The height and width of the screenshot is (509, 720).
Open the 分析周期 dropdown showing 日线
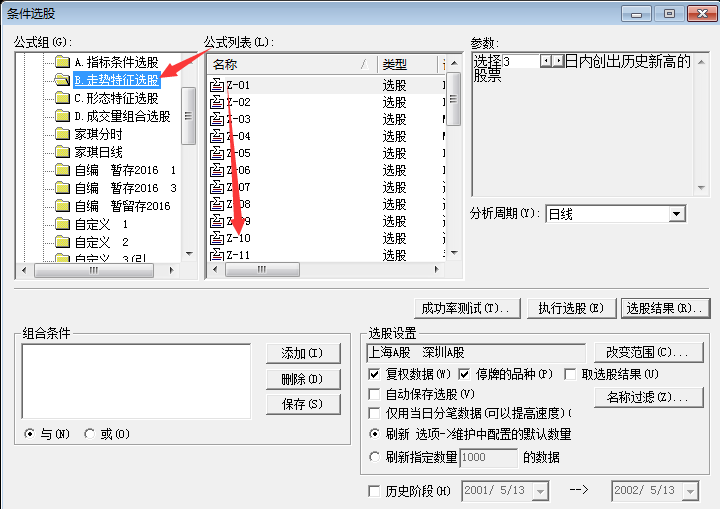[x=676, y=214]
